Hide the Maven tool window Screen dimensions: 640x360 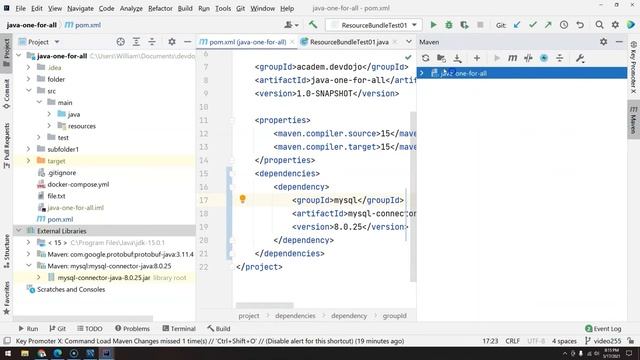coord(619,42)
